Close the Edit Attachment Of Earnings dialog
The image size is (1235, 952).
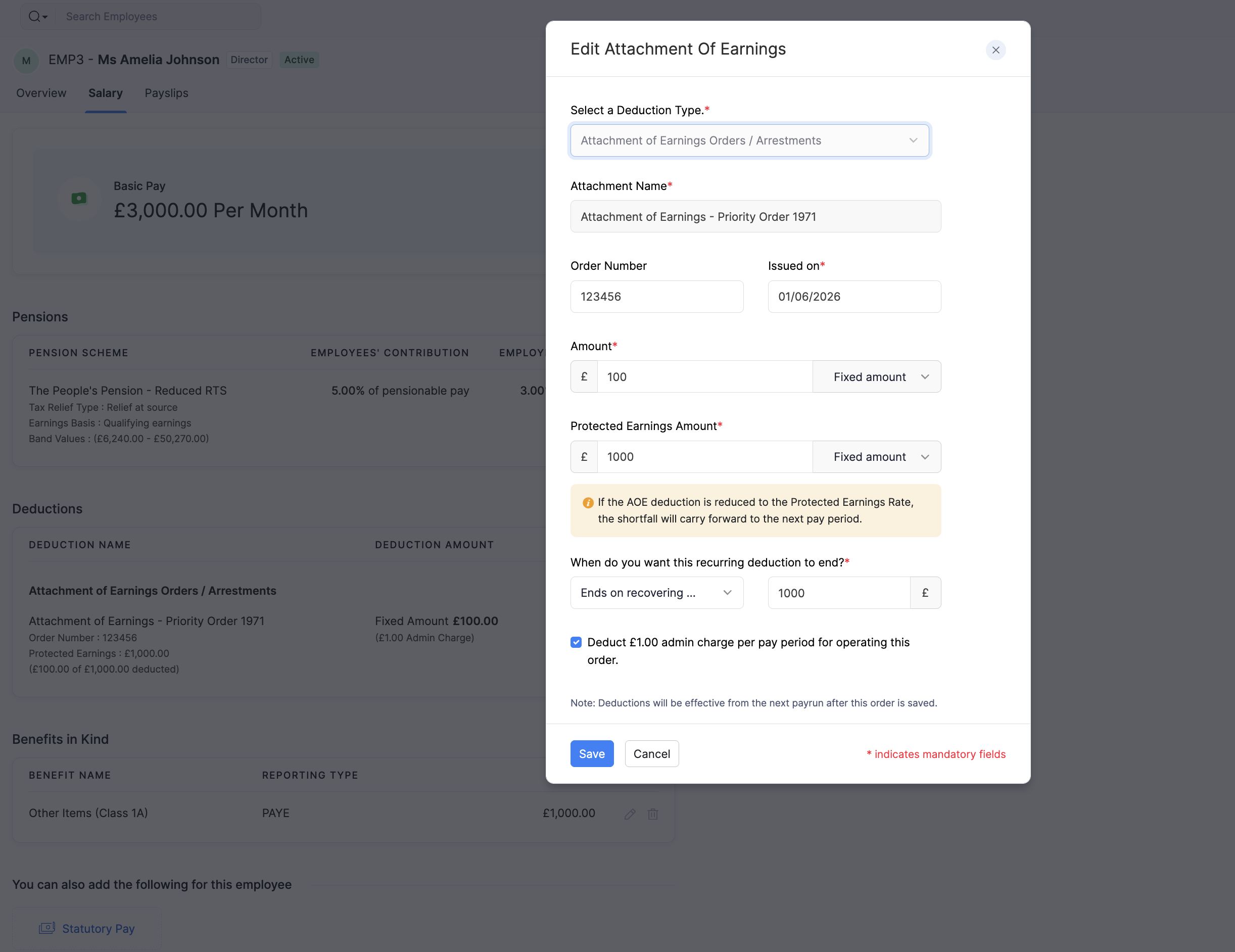point(995,50)
